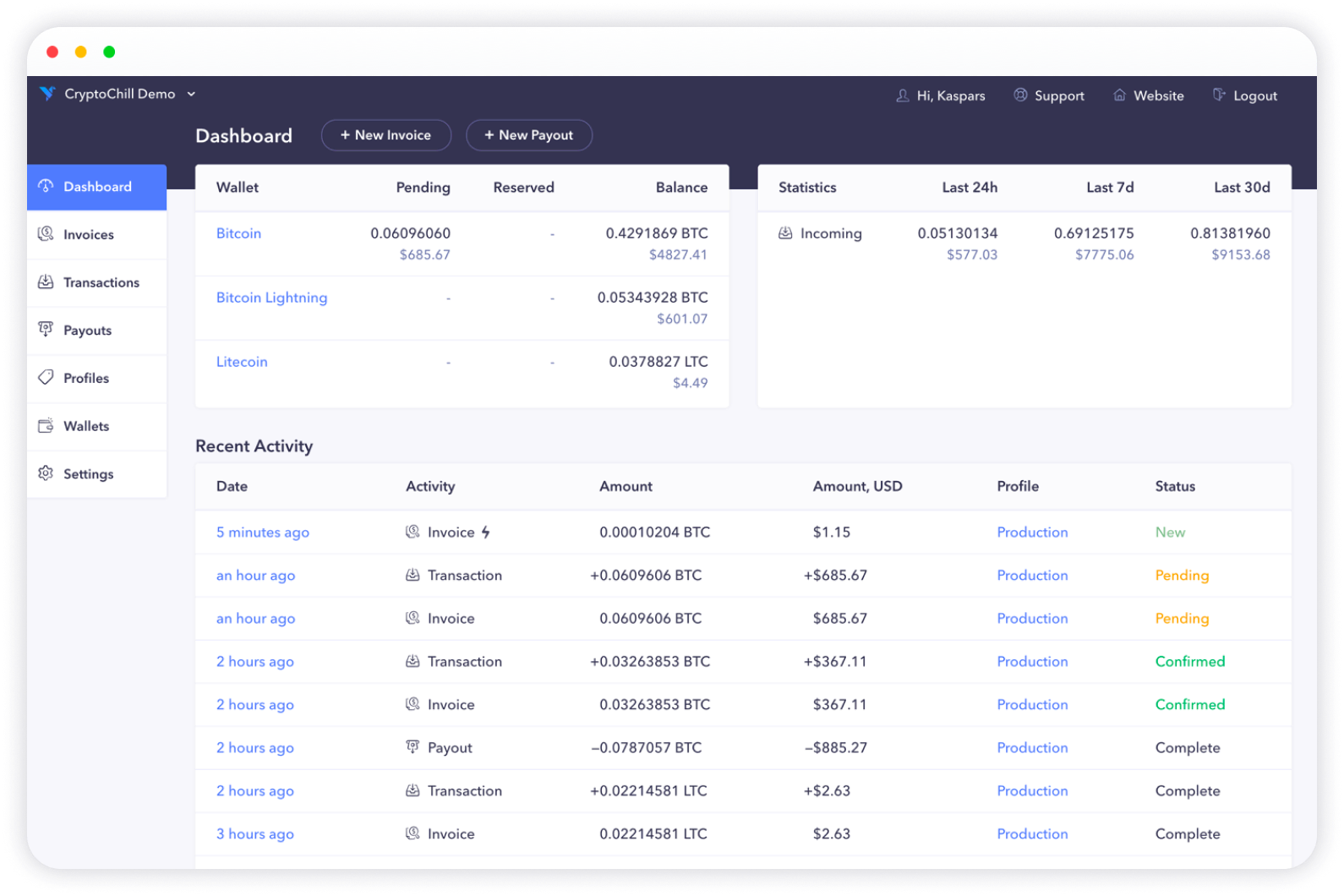Open Wallets from the sidebar

86,426
